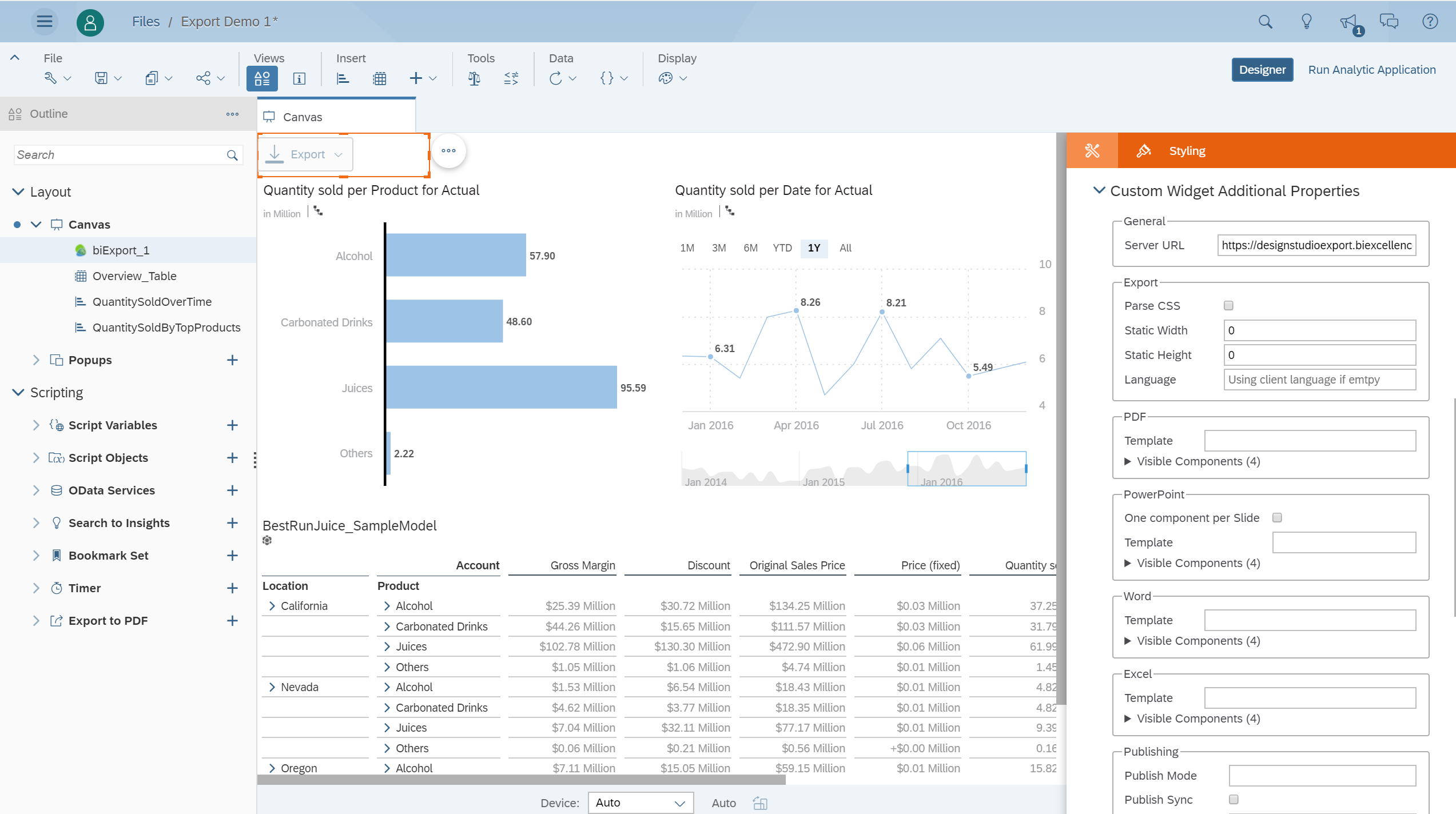Collapse Custom Widget Additional Properties section
1456x814 pixels.
coord(1099,190)
